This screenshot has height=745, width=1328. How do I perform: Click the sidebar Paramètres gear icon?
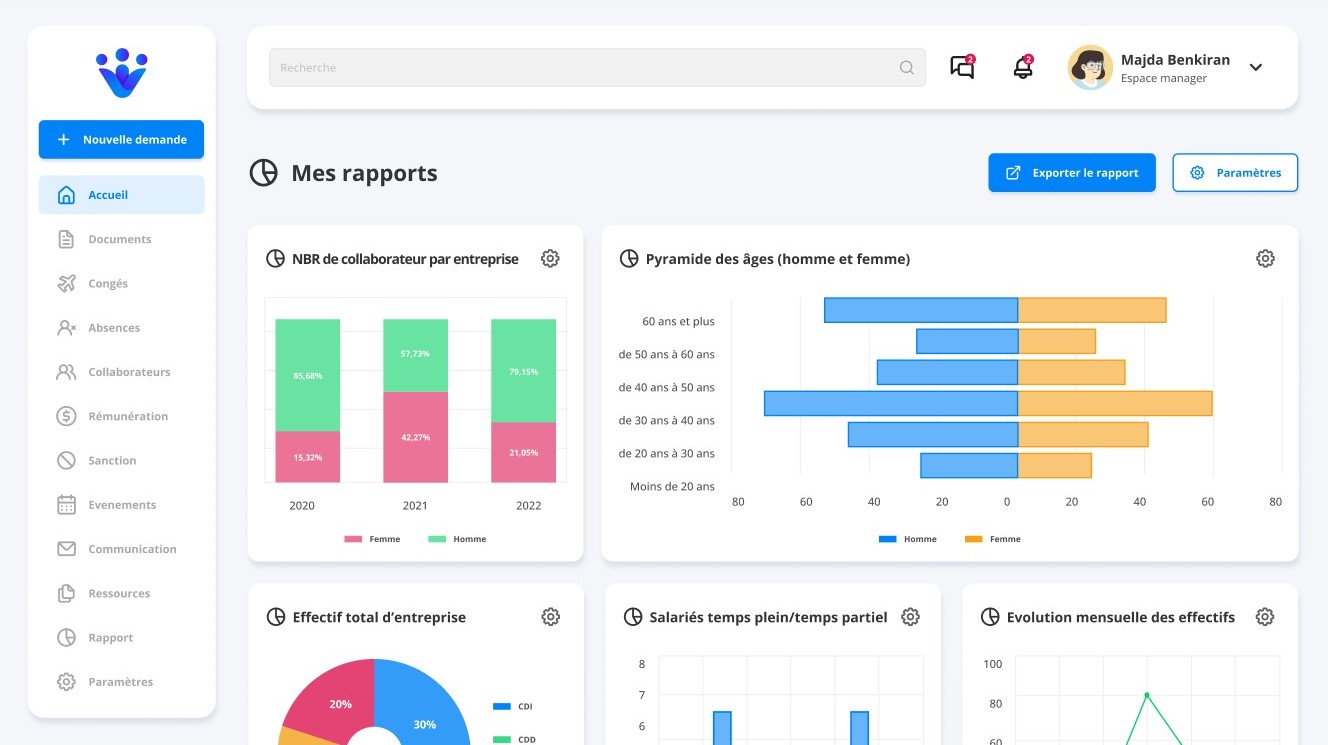point(66,682)
